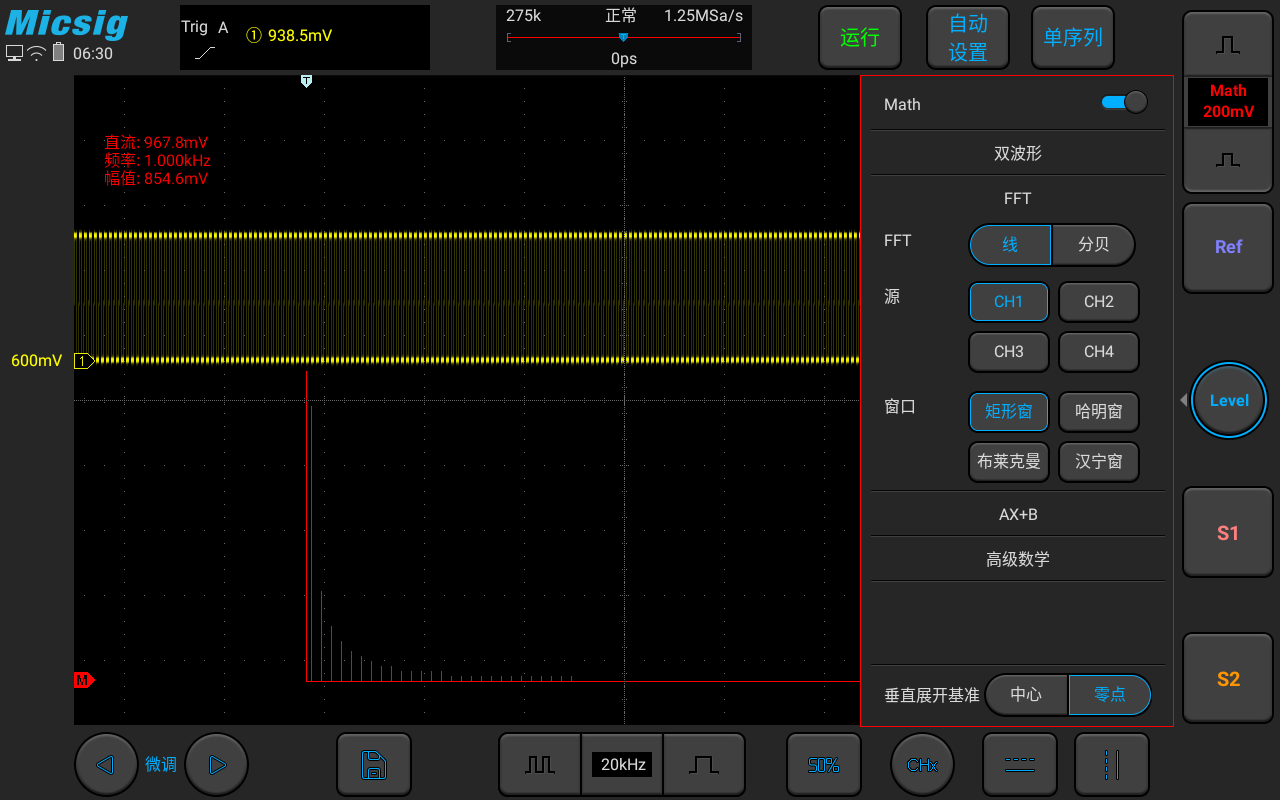This screenshot has width=1280, height=800.
Task: Click the left fine-adjust arrow
Action: (x=105, y=765)
